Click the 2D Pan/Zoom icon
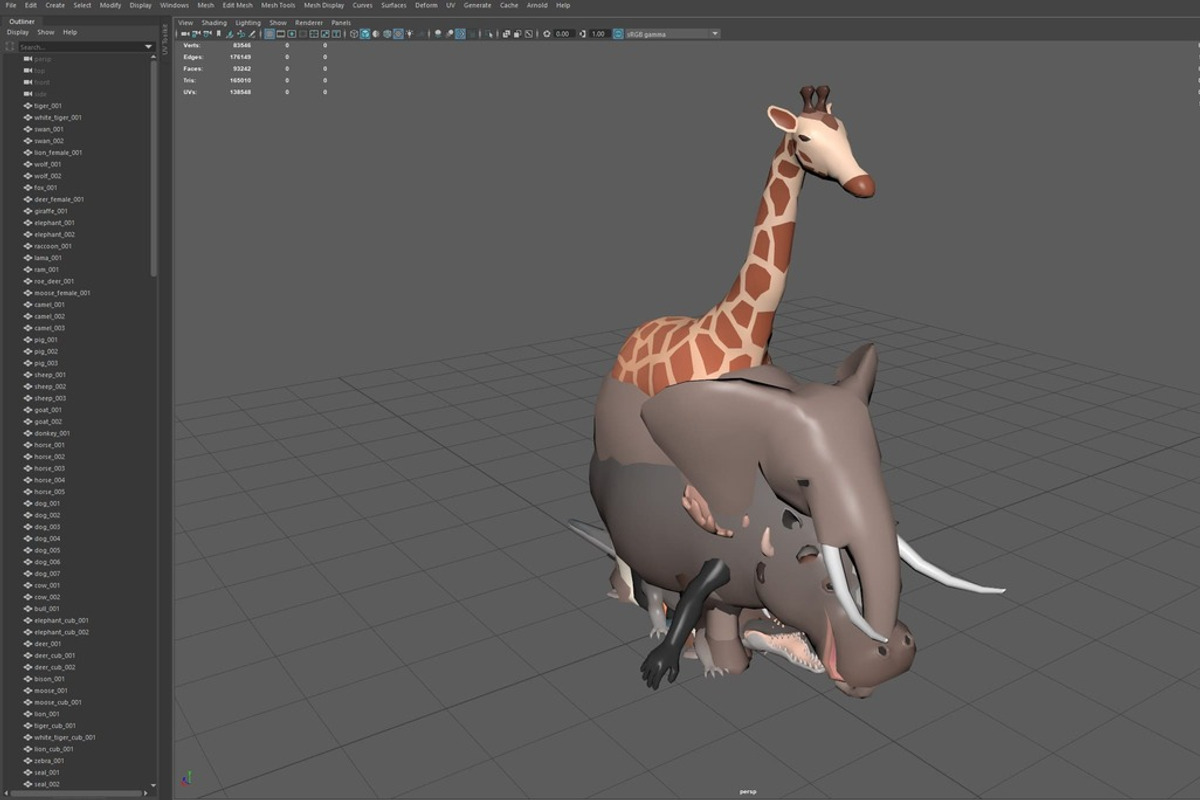This screenshot has height=800, width=1200. coord(241,34)
